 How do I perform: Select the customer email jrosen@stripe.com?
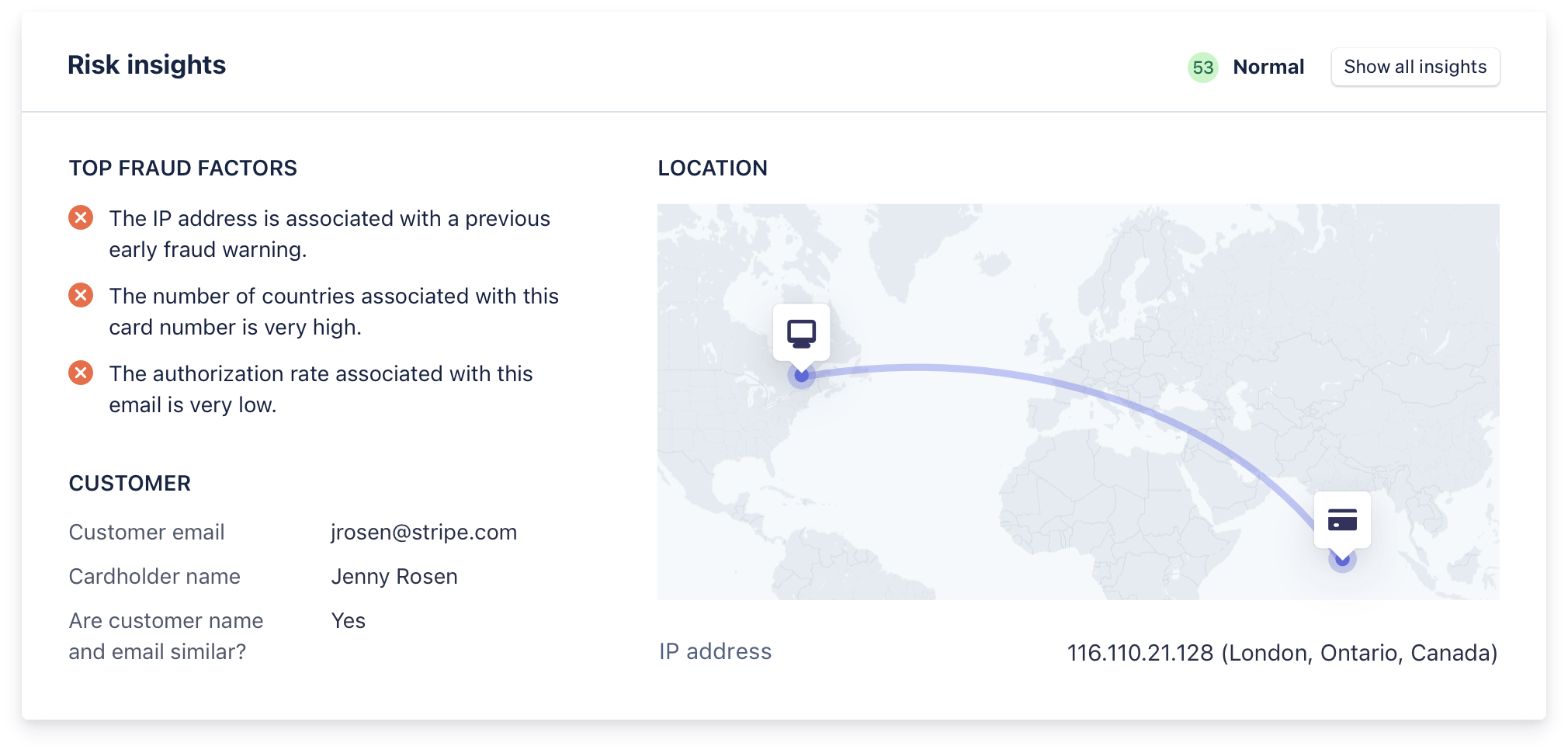424,533
